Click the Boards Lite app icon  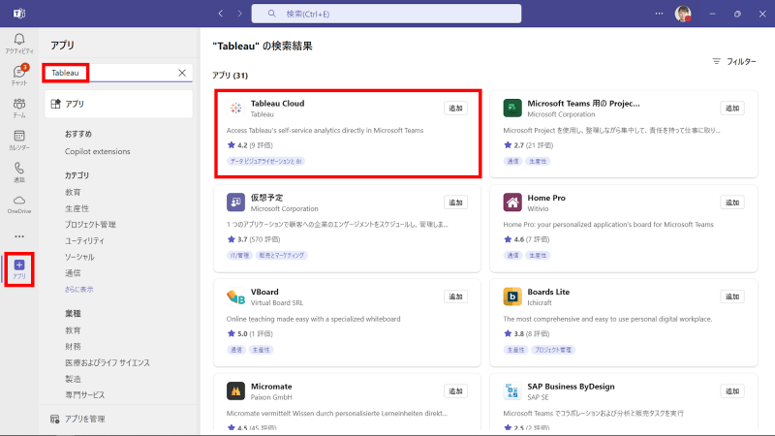[x=512, y=297]
